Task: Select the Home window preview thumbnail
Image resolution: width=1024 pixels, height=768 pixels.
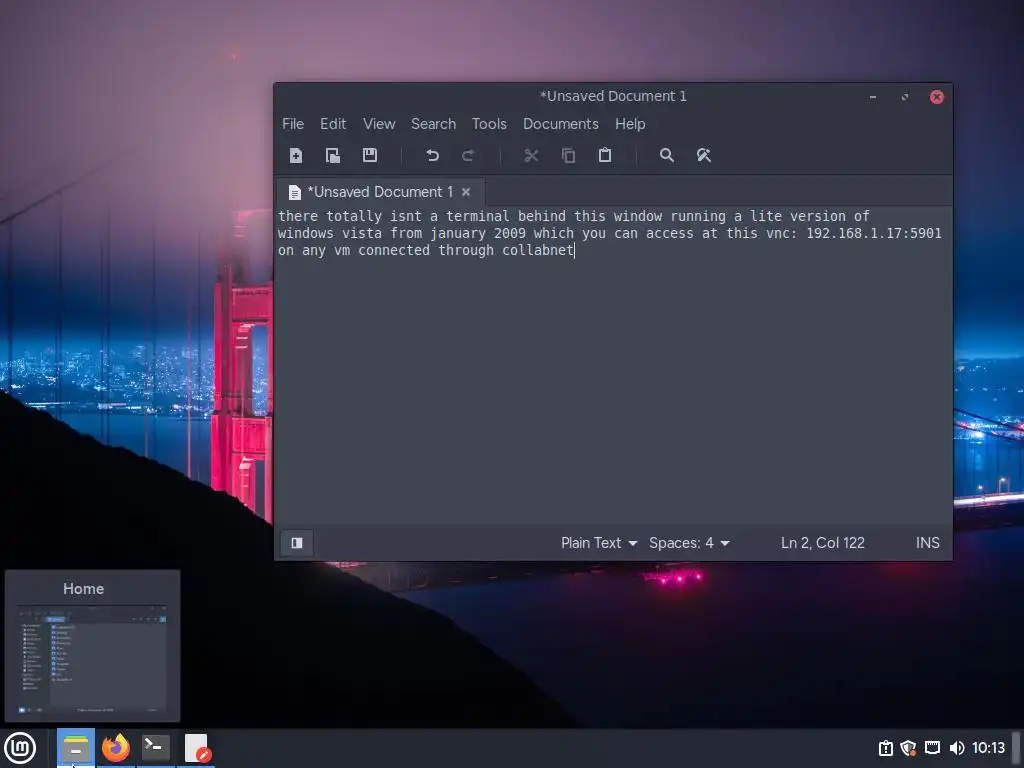Action: click(x=93, y=646)
